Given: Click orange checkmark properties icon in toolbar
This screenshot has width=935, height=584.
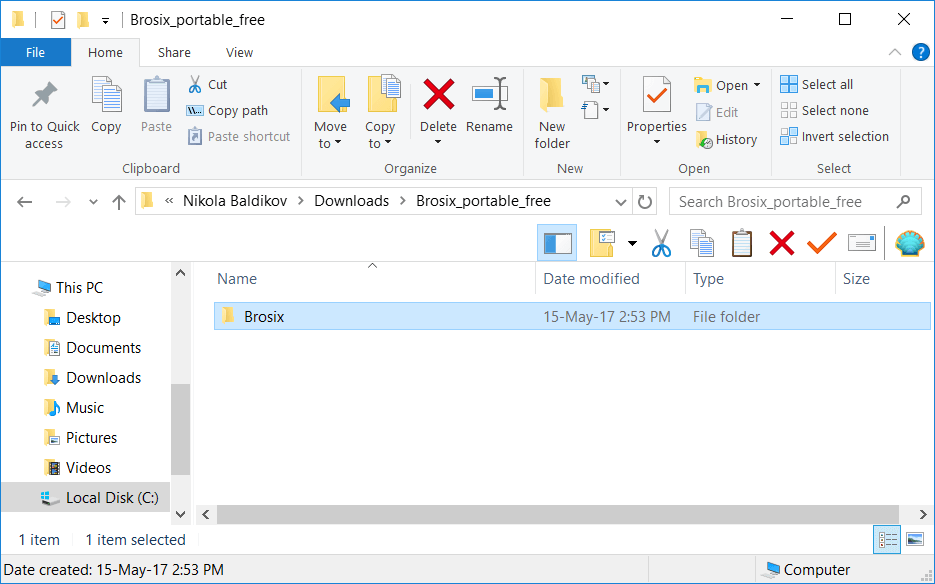Looking at the screenshot, I should [822, 243].
